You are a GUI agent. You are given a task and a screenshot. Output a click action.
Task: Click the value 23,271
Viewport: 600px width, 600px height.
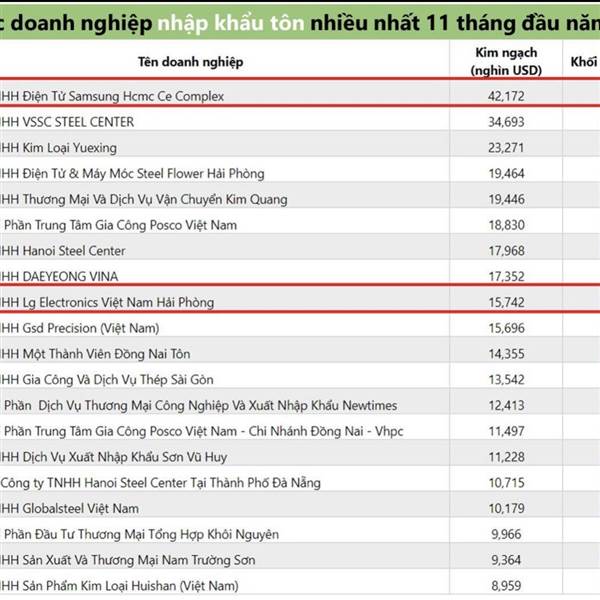pos(506,148)
